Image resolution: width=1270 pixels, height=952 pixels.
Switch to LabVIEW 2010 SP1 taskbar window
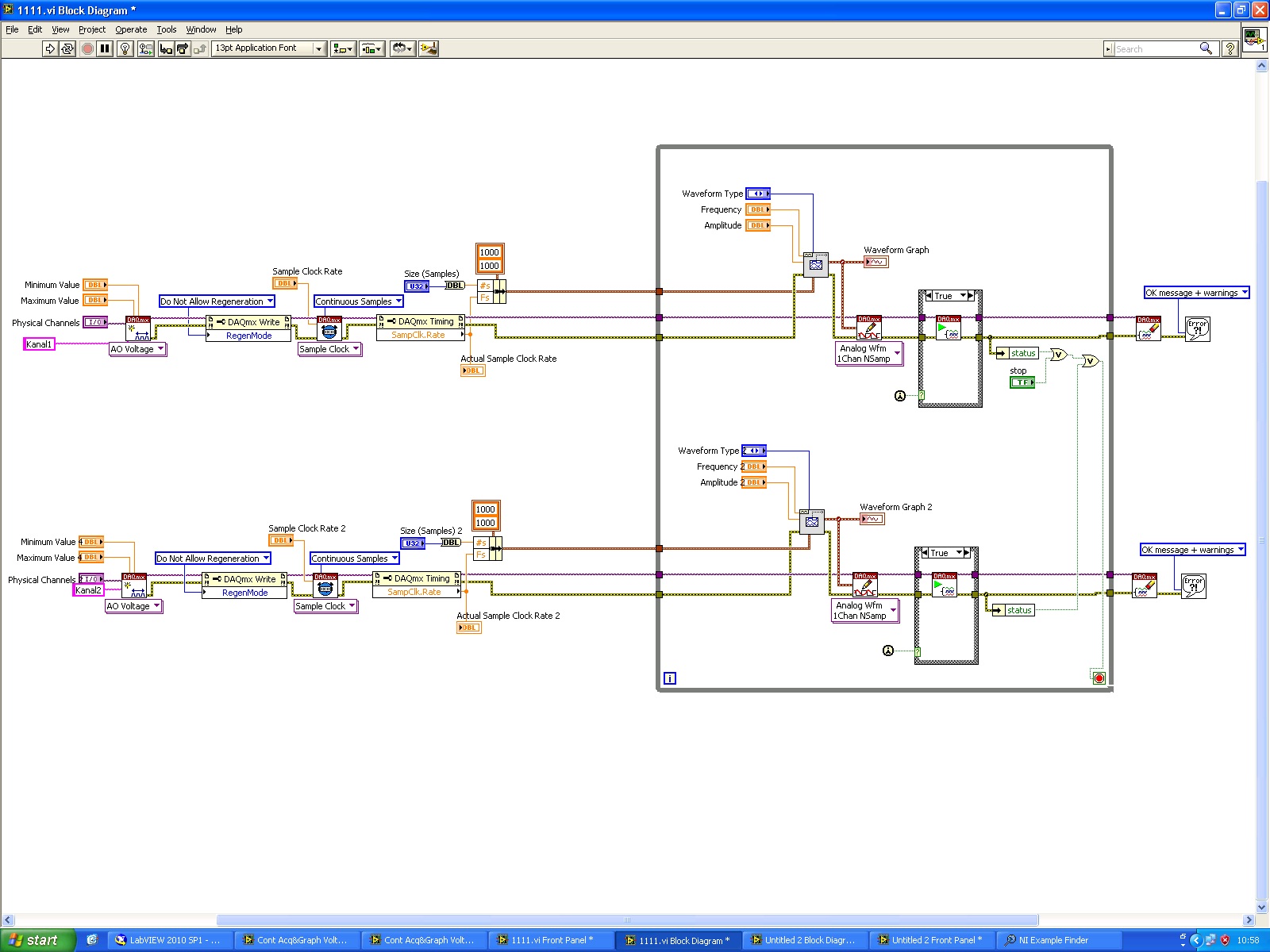tap(170, 940)
